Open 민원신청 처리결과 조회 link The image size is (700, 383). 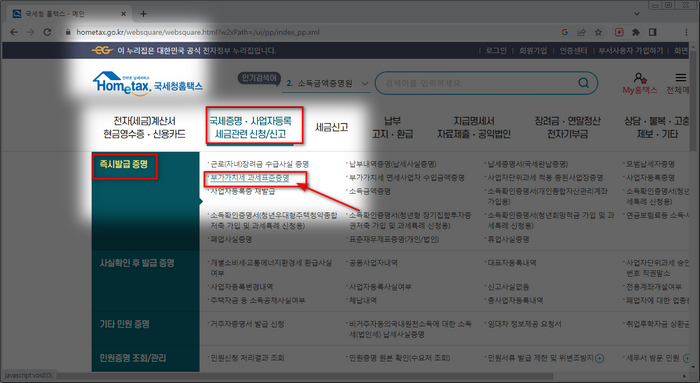(x=247, y=358)
